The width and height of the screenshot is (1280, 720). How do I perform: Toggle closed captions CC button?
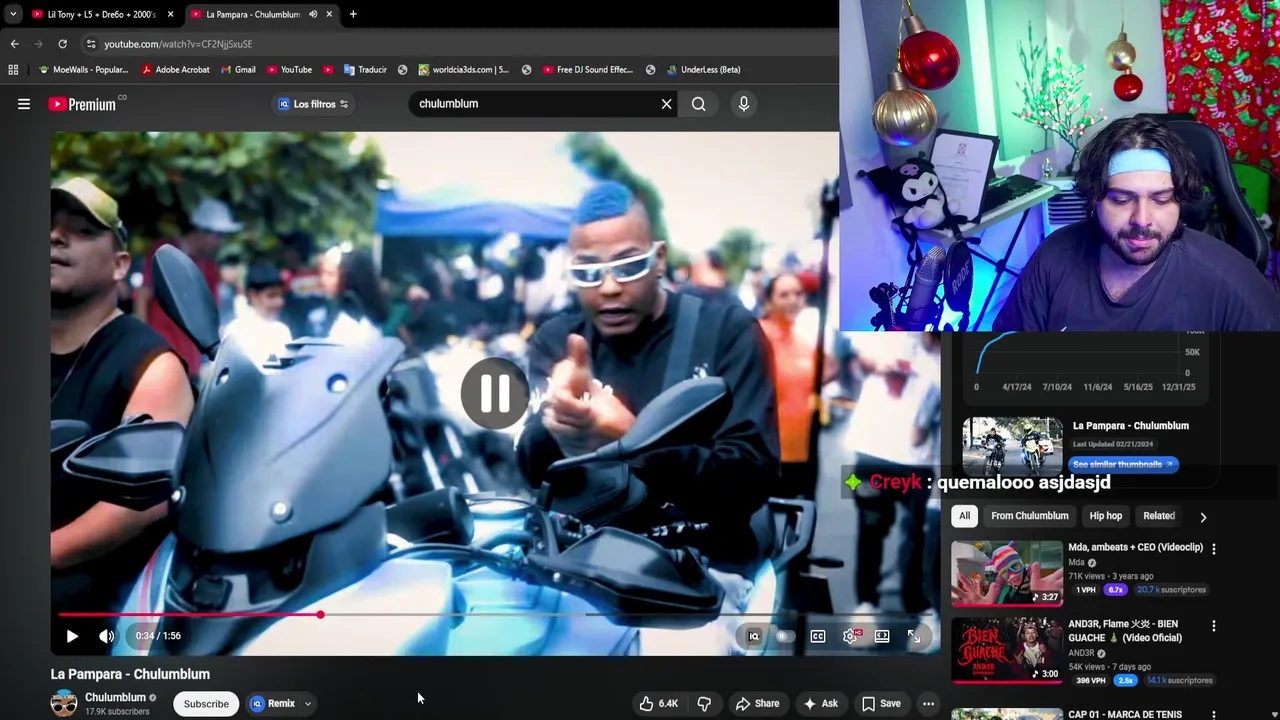click(818, 636)
